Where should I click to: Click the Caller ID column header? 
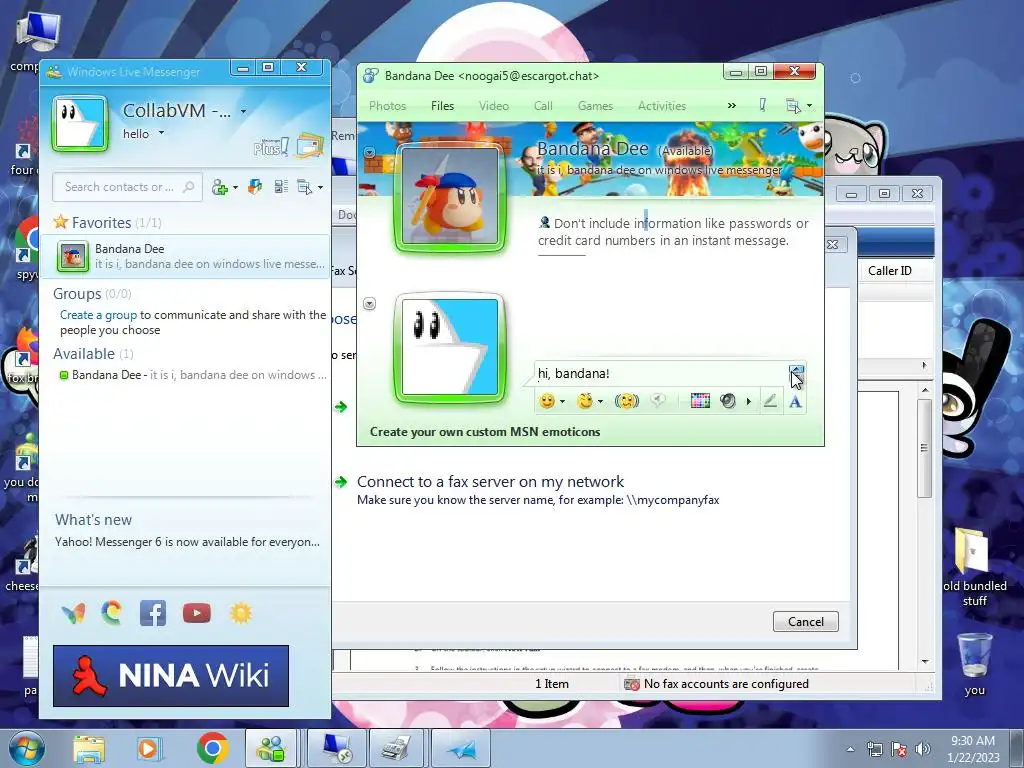coord(889,271)
